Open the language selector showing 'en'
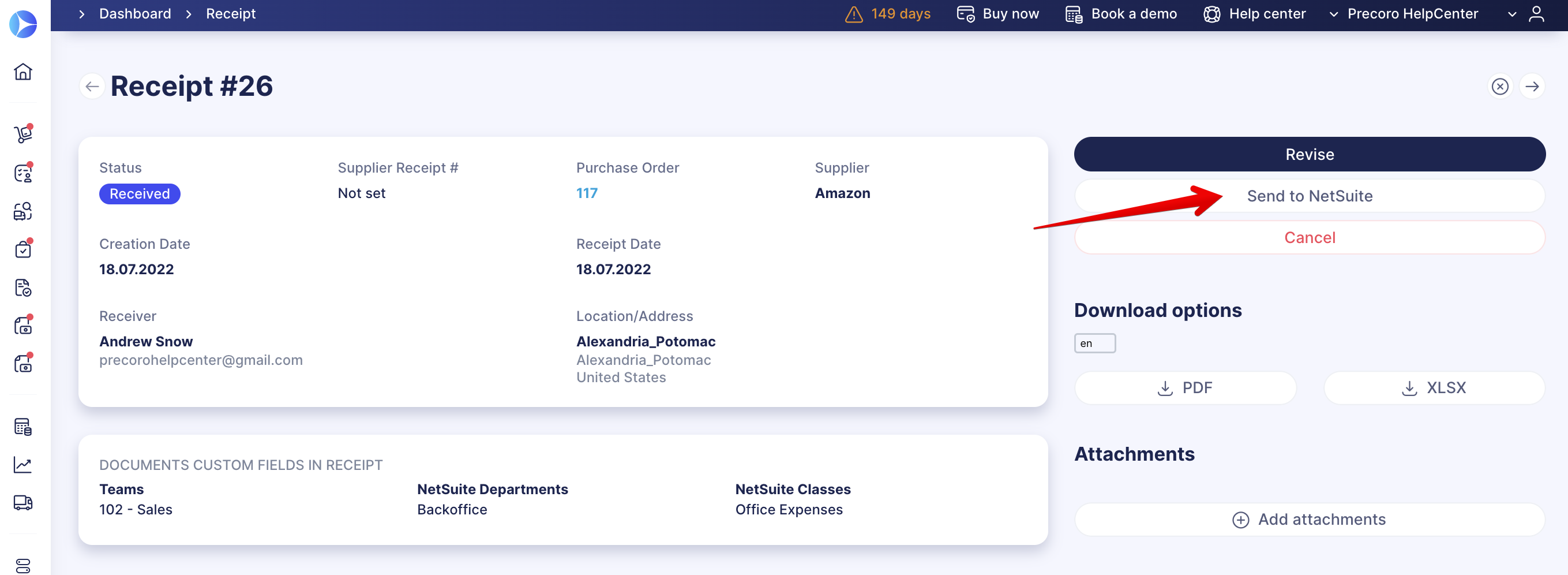 [1094, 343]
